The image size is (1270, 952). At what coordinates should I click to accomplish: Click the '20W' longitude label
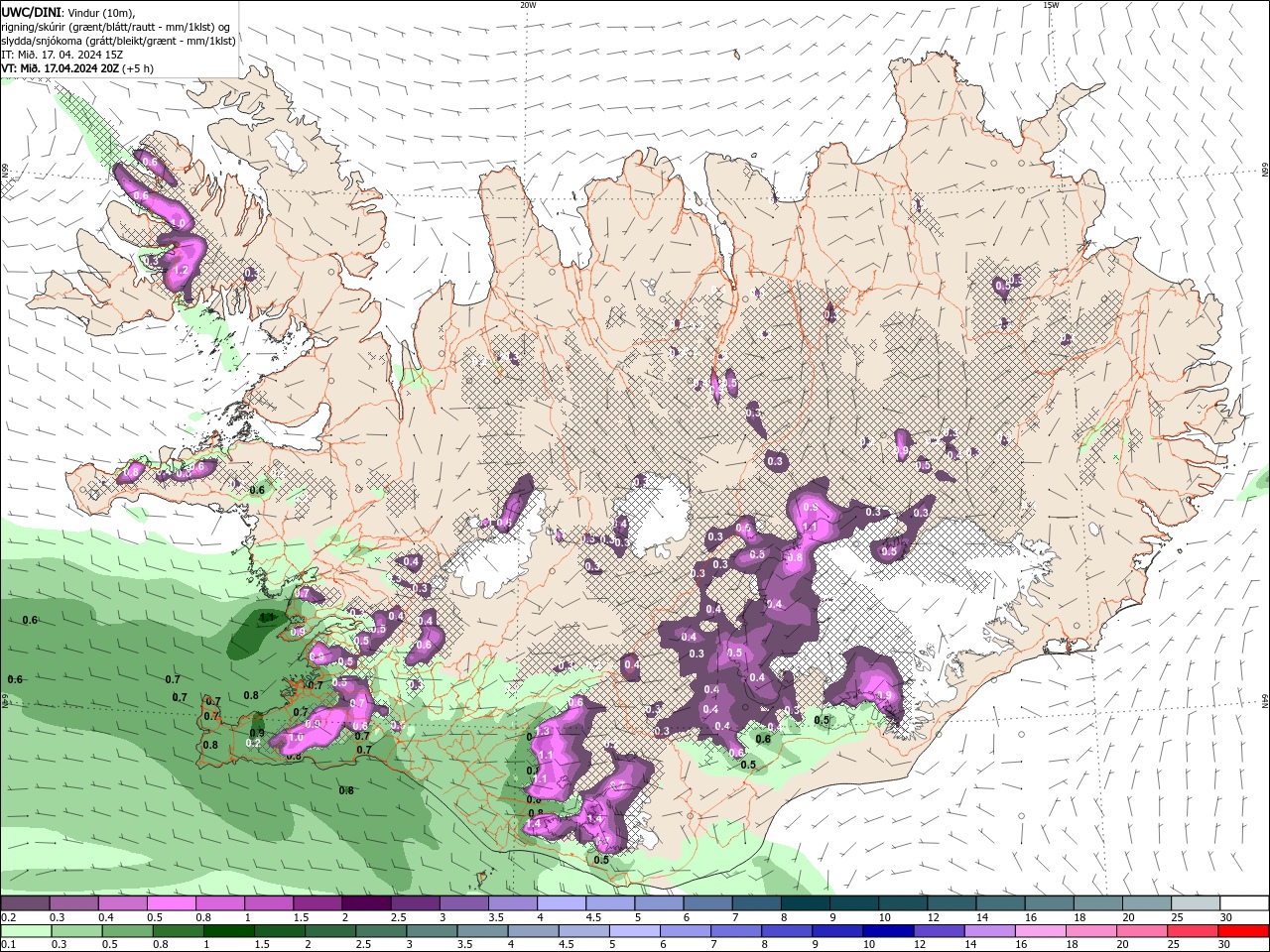pos(528,5)
